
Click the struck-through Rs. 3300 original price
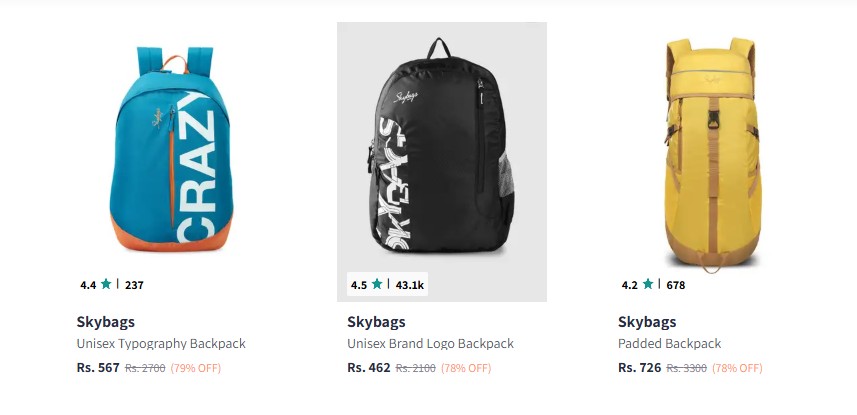point(687,368)
